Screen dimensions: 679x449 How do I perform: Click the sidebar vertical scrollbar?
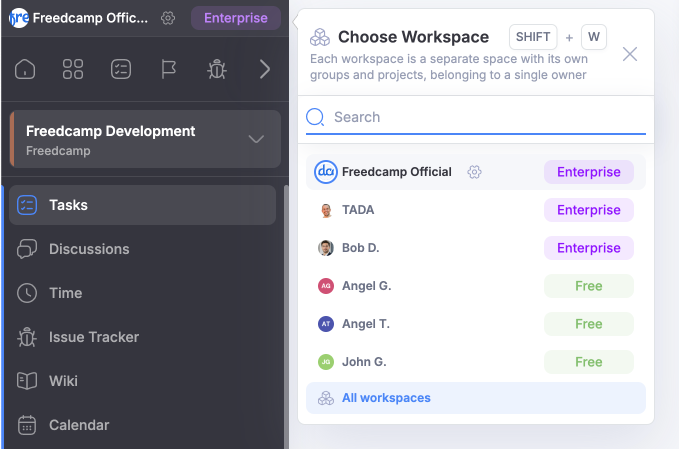[x=286, y=317]
